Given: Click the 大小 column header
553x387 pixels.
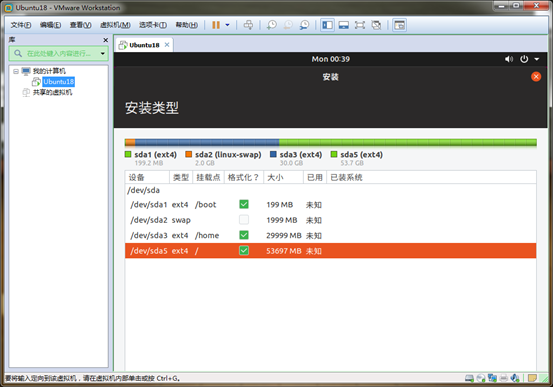Looking at the screenshot, I should click(x=284, y=177).
